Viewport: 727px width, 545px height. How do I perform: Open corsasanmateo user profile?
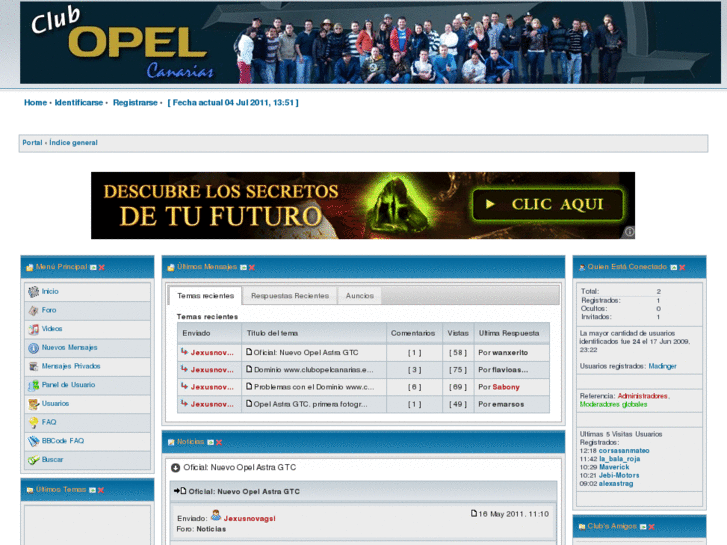point(624,451)
